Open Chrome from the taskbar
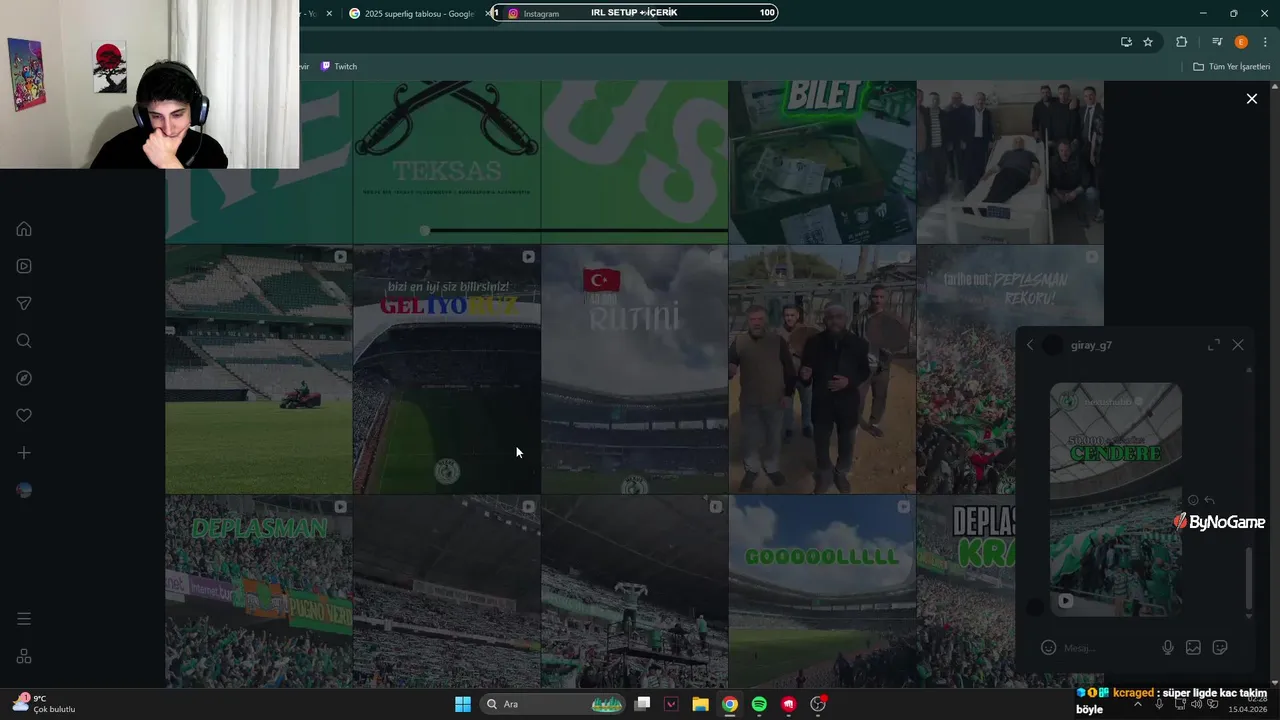1280x720 pixels. 730,704
